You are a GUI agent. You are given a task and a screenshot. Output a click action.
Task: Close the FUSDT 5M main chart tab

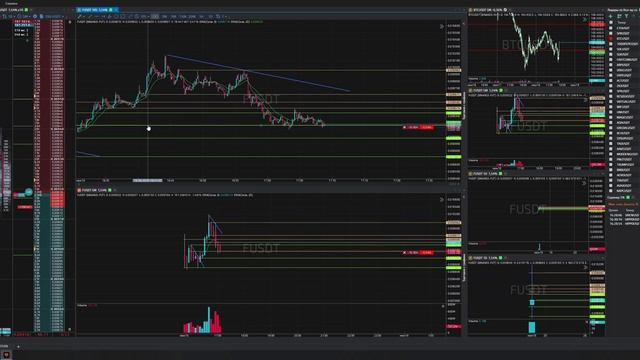coord(116,9)
